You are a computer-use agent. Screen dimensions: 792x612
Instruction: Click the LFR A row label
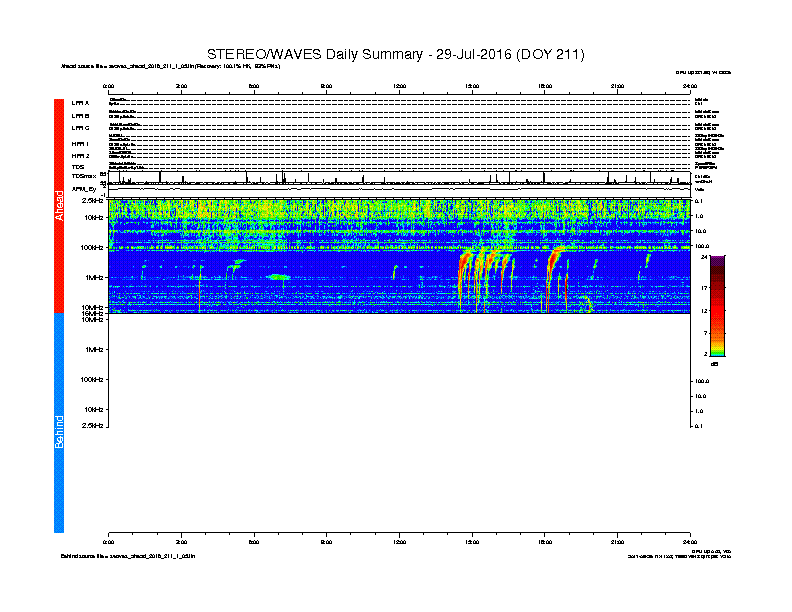click(x=80, y=103)
